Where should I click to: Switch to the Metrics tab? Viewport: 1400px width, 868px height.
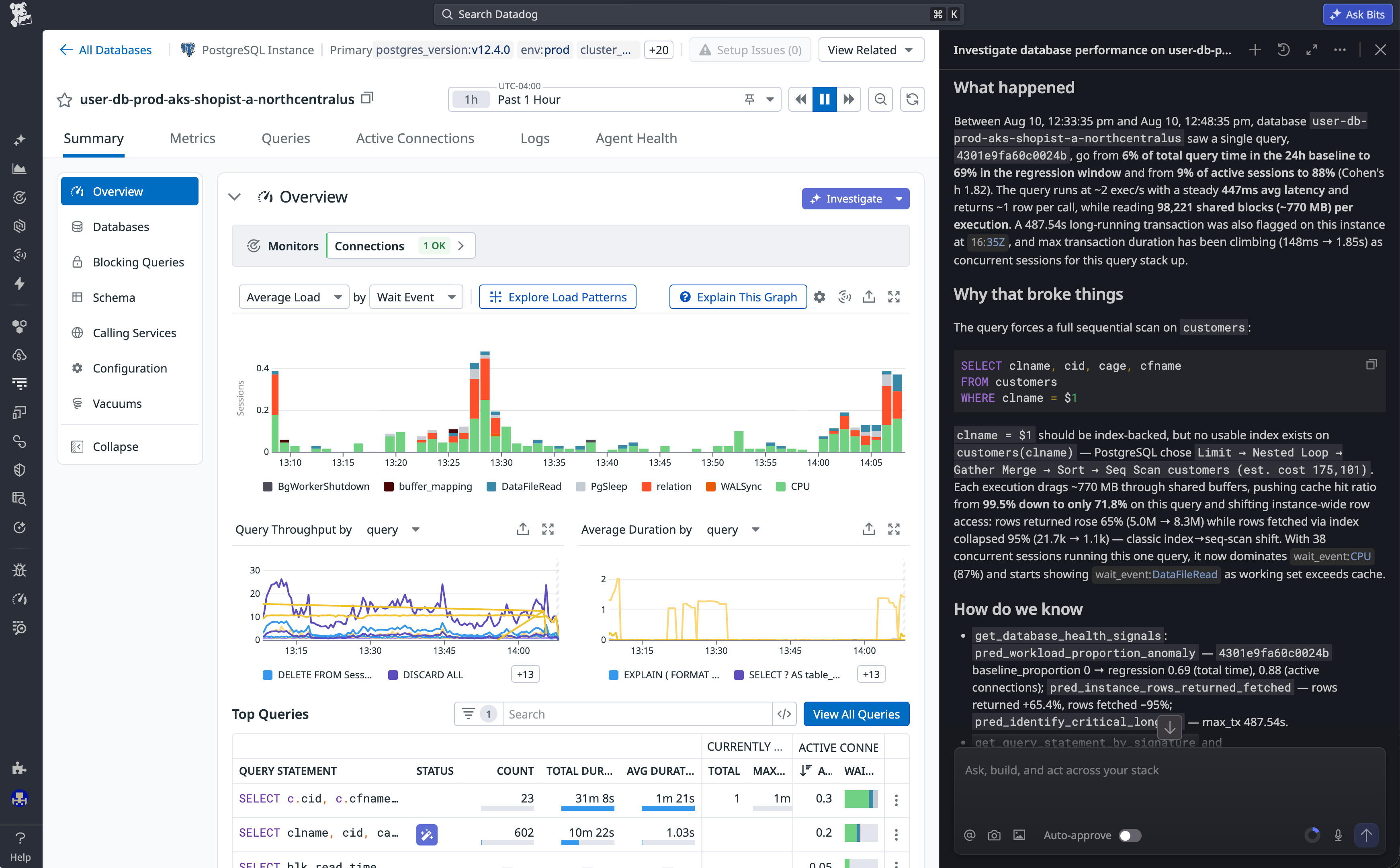click(x=192, y=138)
